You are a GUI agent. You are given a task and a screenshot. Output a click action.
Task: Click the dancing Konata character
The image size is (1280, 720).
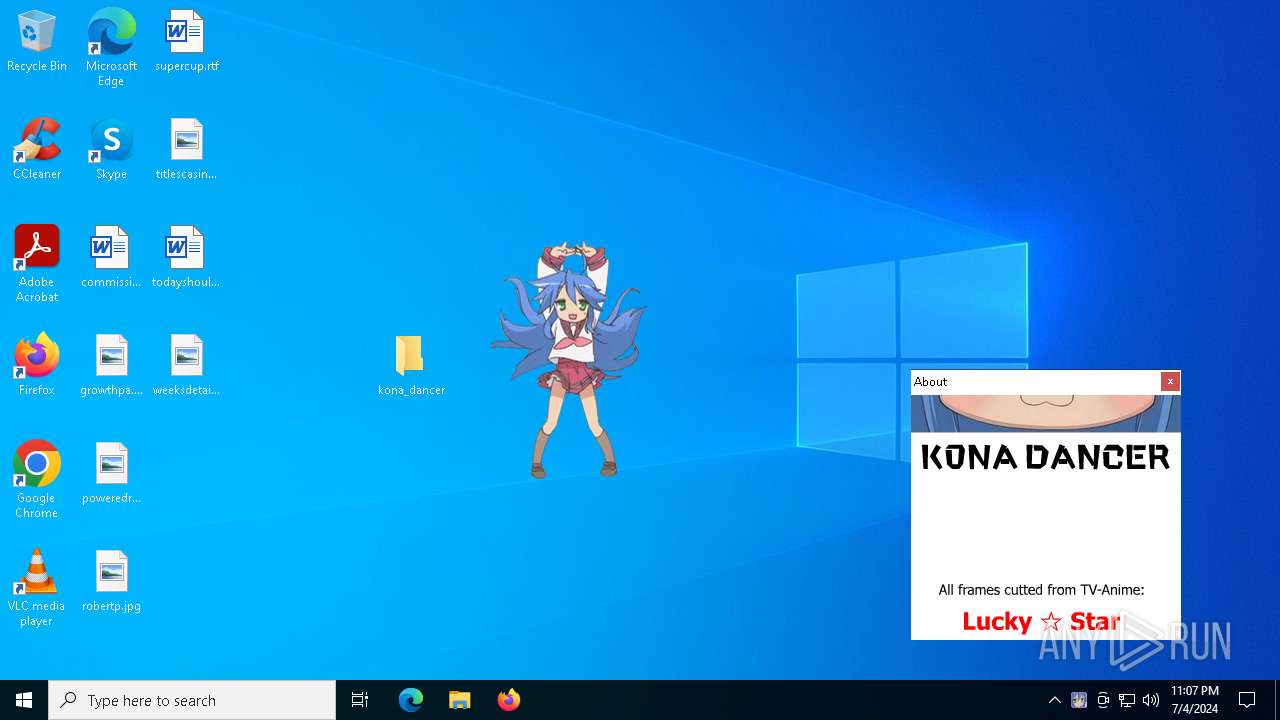(568, 360)
